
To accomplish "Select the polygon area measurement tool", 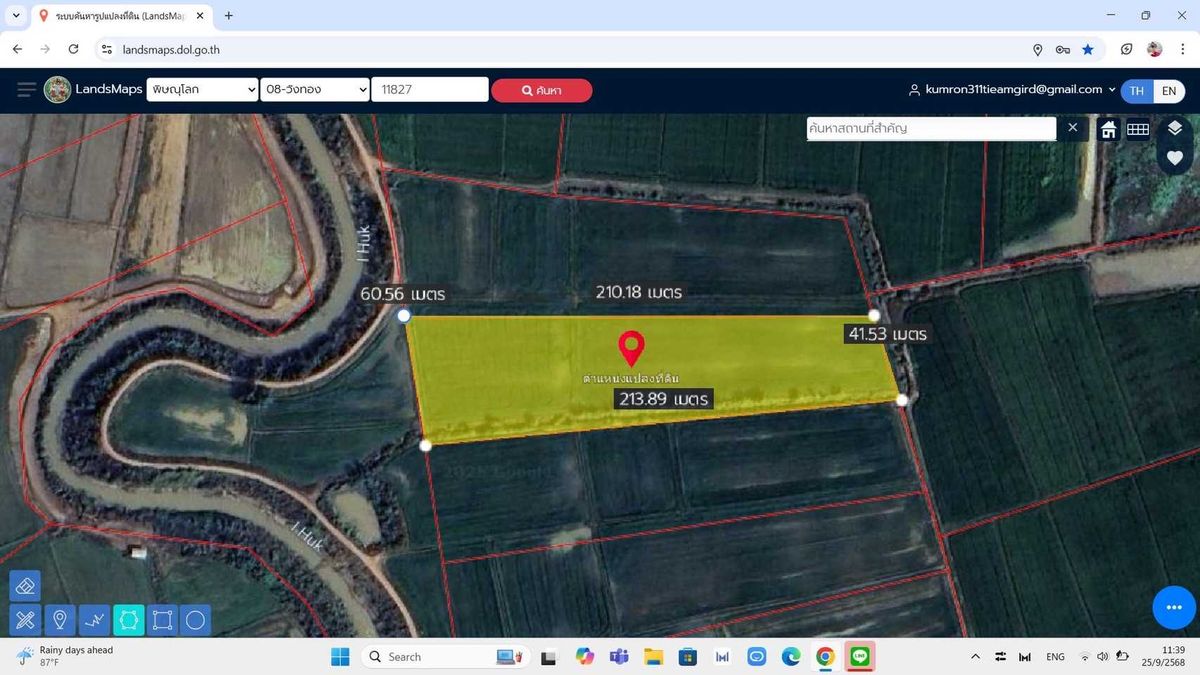I will click(x=128, y=620).
